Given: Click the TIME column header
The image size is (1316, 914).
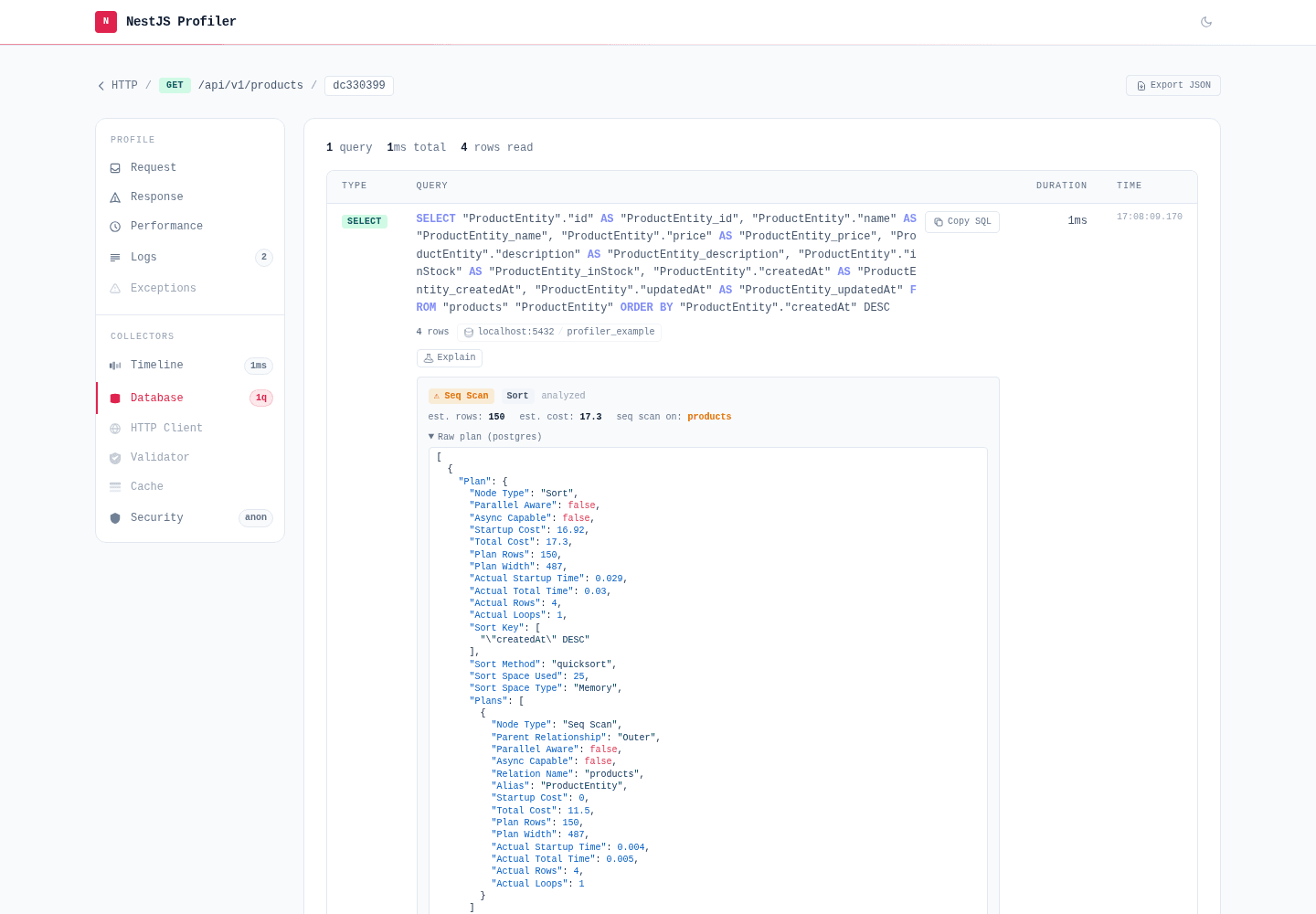Looking at the screenshot, I should (x=1130, y=186).
